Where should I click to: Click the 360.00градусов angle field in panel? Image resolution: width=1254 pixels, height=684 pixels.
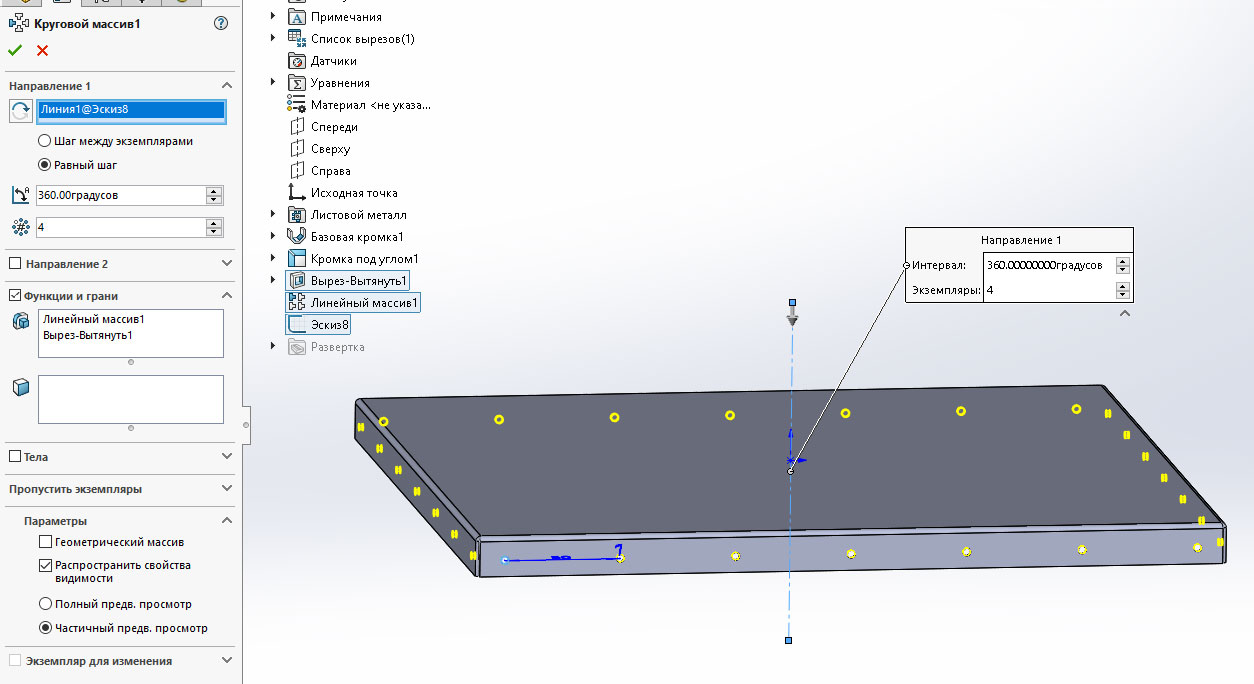coord(119,195)
